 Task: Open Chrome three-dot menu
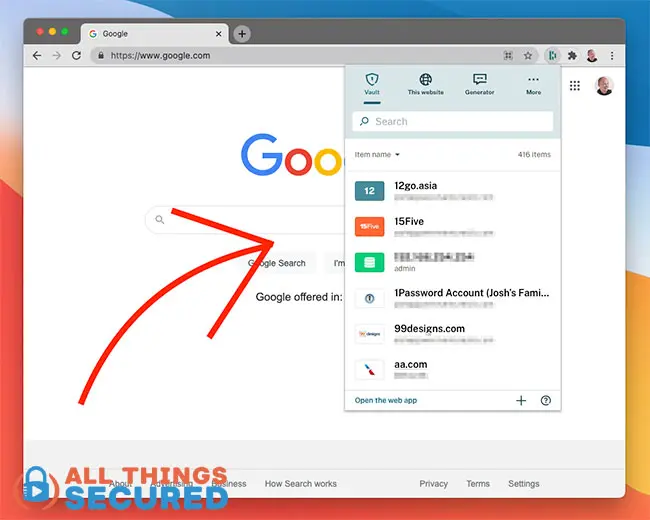click(612, 55)
